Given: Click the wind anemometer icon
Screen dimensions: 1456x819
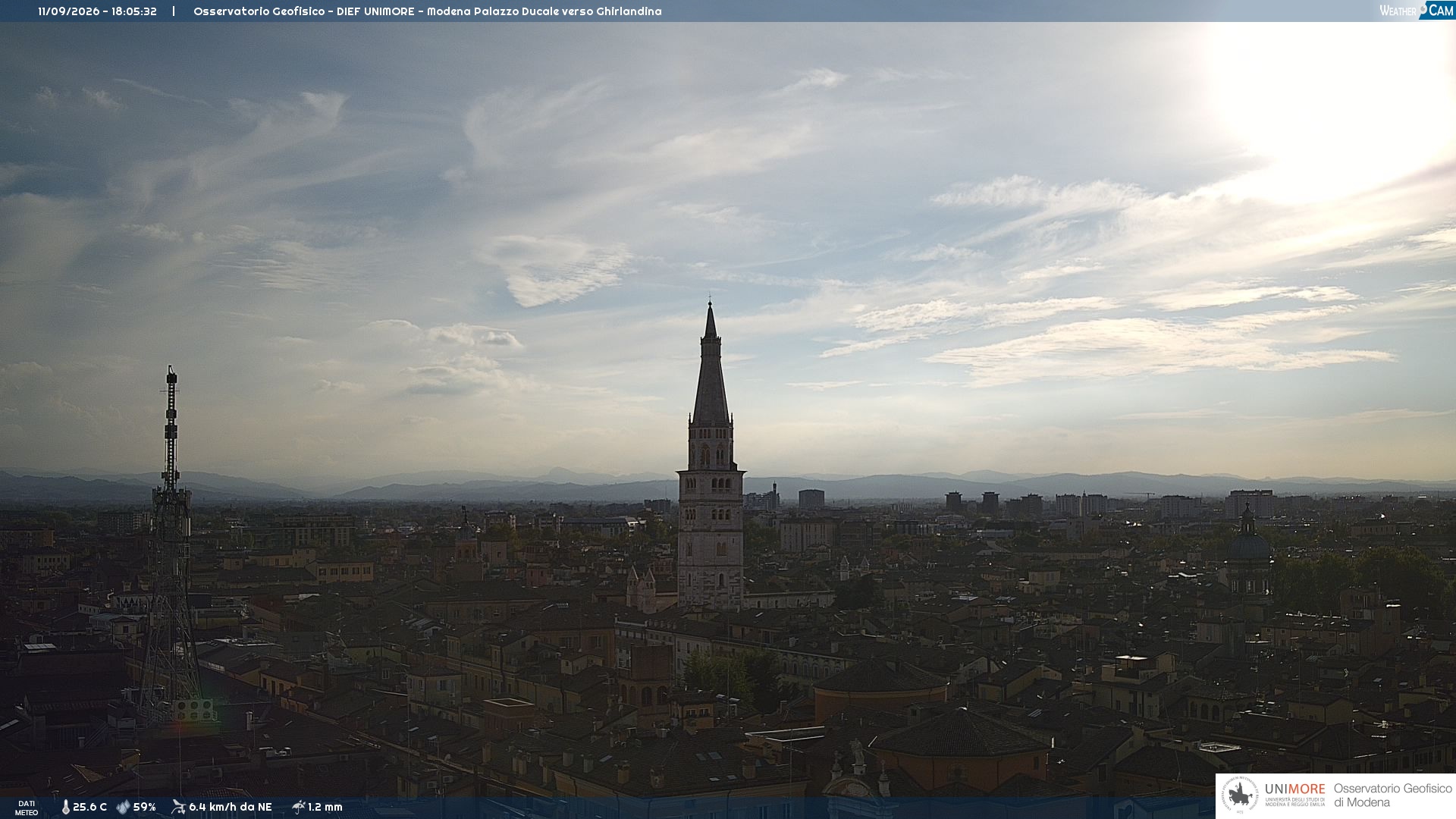Looking at the screenshot, I should [x=178, y=807].
